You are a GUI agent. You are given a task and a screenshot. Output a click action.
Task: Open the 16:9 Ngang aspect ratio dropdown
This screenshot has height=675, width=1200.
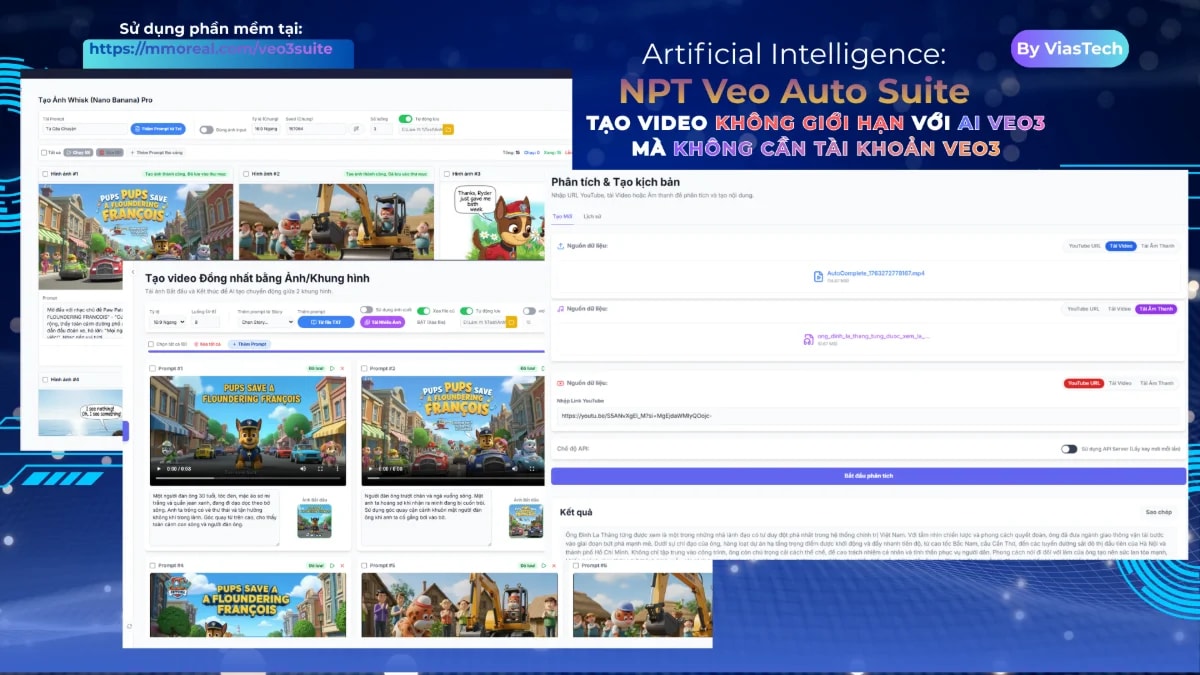click(166, 322)
